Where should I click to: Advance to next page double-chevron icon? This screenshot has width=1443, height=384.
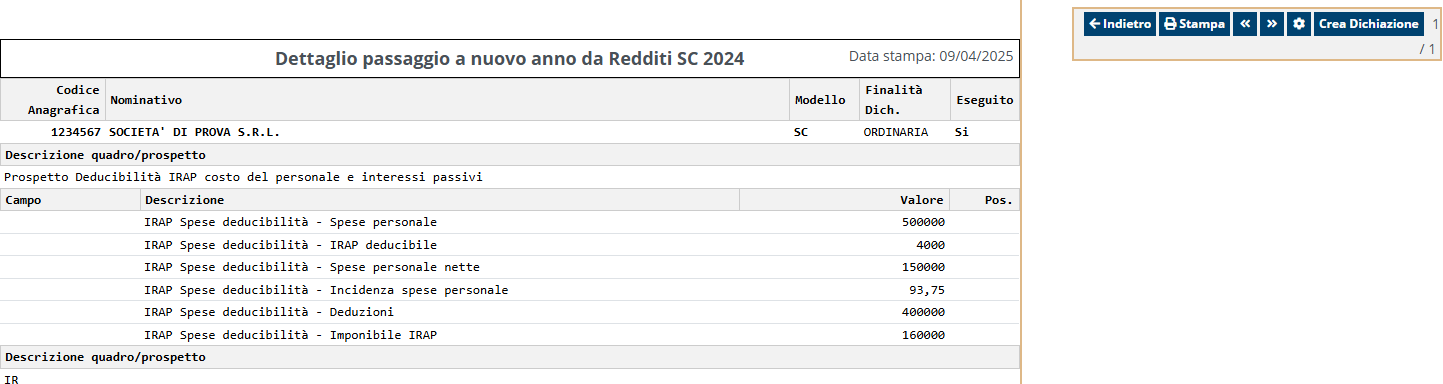coord(1272,24)
